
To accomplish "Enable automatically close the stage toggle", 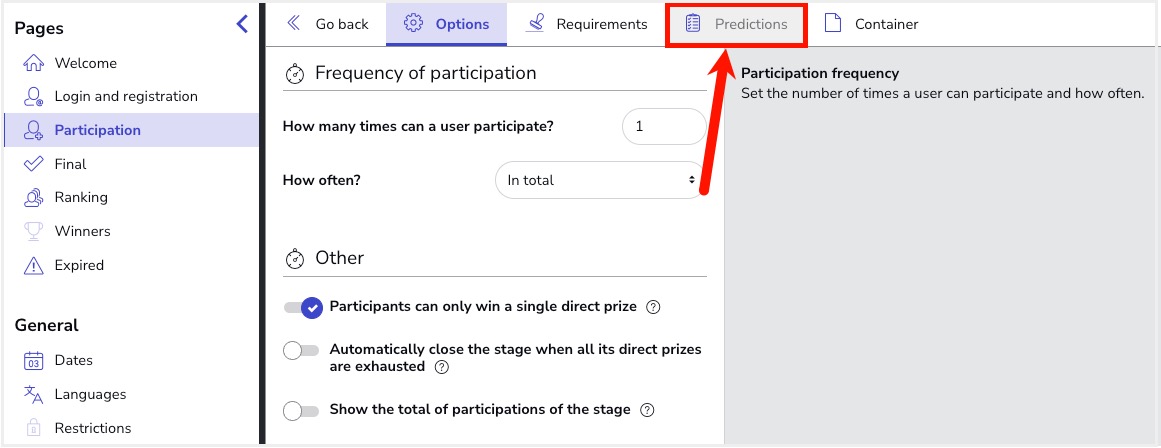I will pos(301,351).
